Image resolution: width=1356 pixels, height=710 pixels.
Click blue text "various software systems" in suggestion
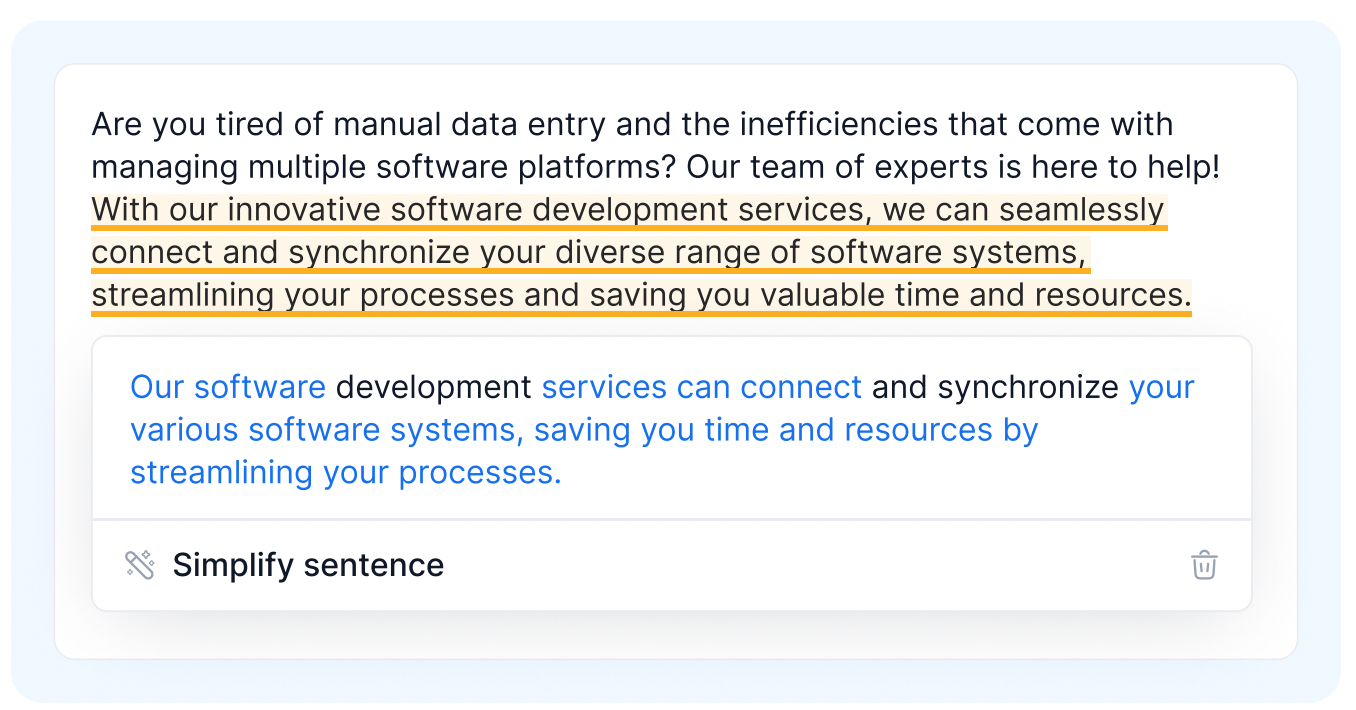coord(322,430)
